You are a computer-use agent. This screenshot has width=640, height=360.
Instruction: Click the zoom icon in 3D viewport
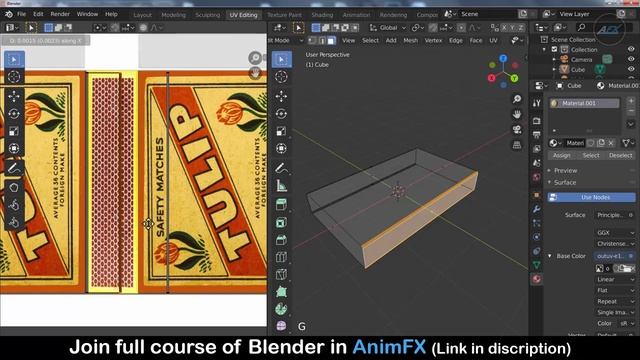pyautogui.click(x=517, y=99)
